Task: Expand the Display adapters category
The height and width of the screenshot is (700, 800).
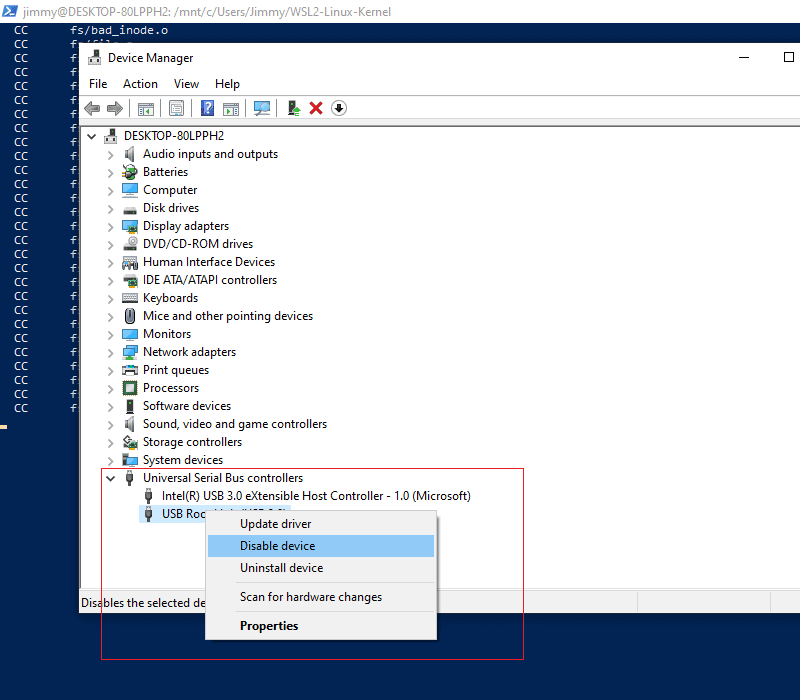Action: pos(110,227)
